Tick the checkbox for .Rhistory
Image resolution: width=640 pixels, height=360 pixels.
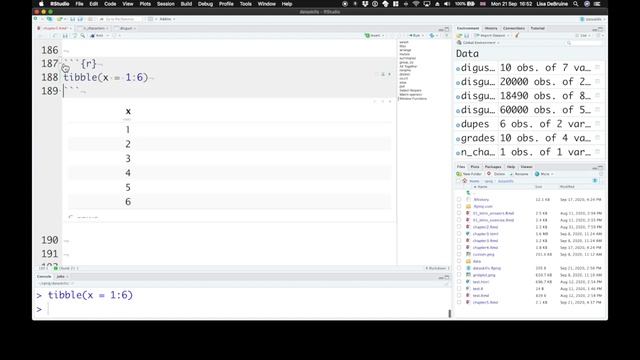459,200
